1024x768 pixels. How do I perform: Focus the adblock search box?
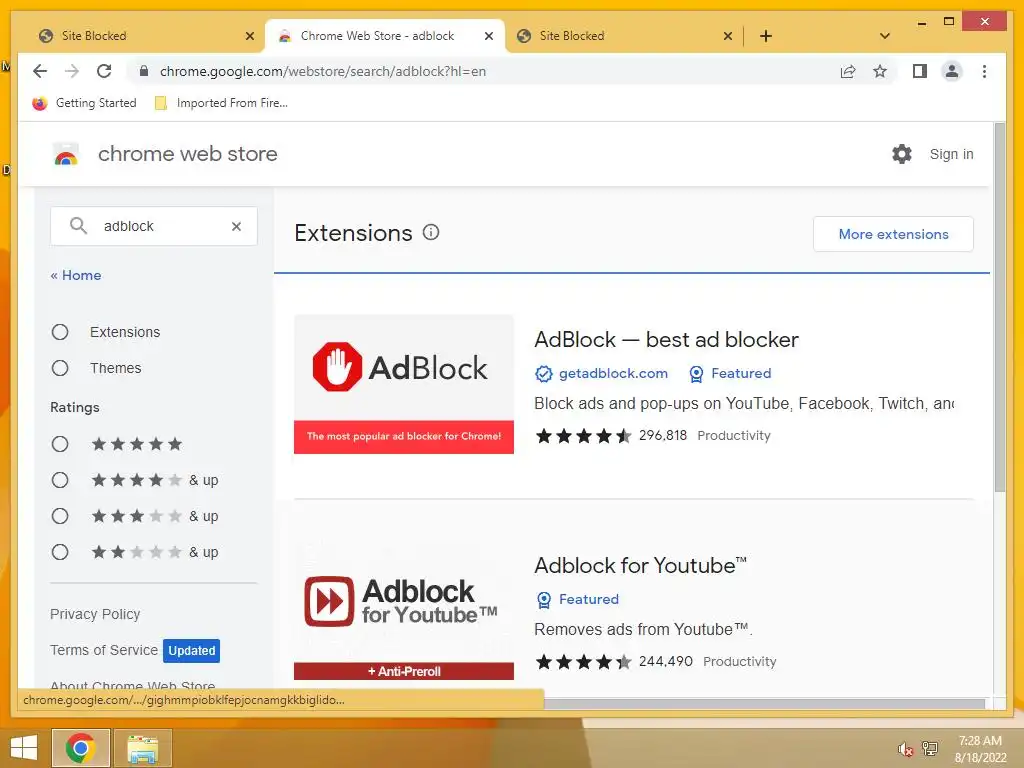pyautogui.click(x=153, y=226)
